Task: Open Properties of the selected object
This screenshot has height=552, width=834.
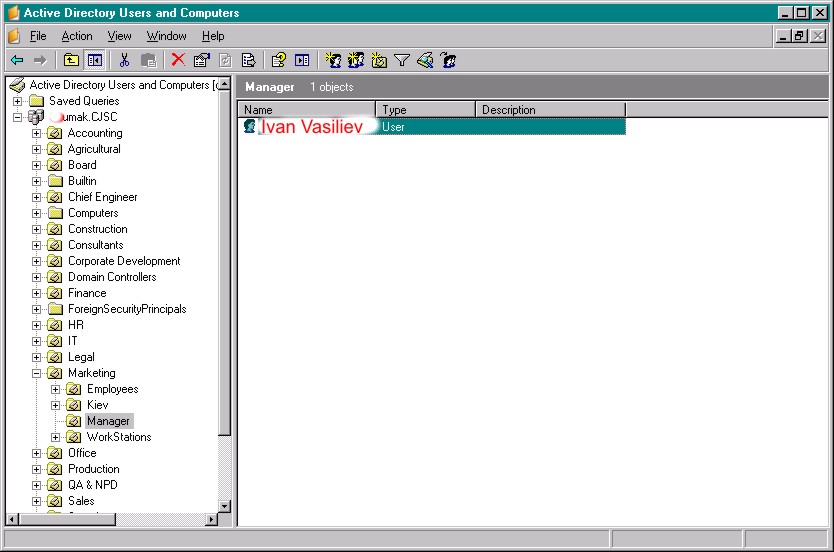Action: 202,60
